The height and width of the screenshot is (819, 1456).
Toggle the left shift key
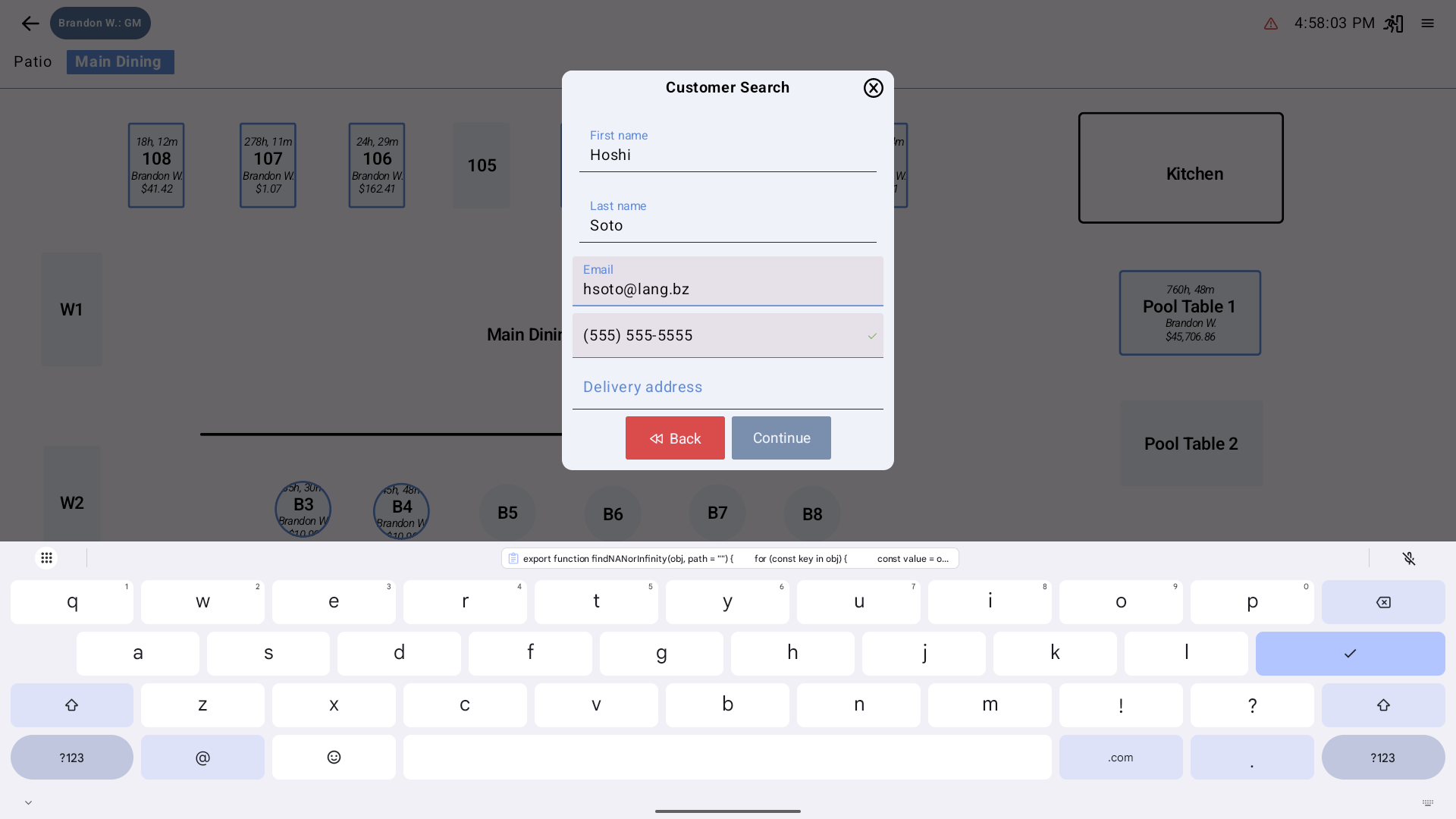pos(71,705)
